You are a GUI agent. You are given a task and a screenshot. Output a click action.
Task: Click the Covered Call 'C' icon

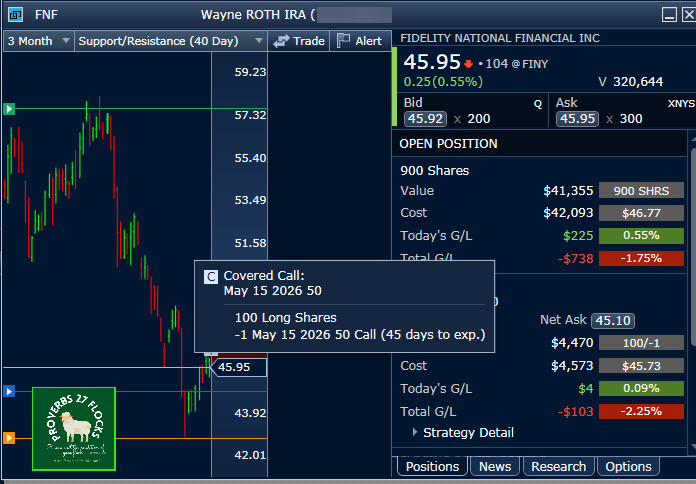(210, 276)
